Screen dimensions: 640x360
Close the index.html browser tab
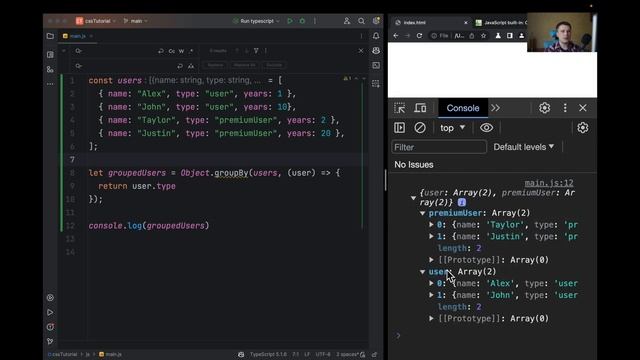pos(465,22)
